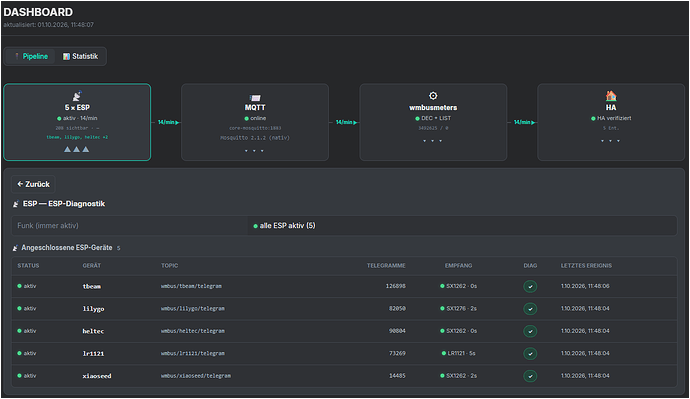Viewport: 690px width, 399px height.
Task: Click the STATUS column header
Action: tap(28, 266)
